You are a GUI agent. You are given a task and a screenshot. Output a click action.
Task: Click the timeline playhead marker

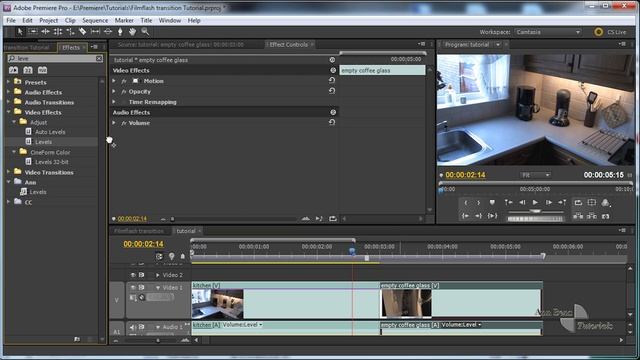(352, 252)
